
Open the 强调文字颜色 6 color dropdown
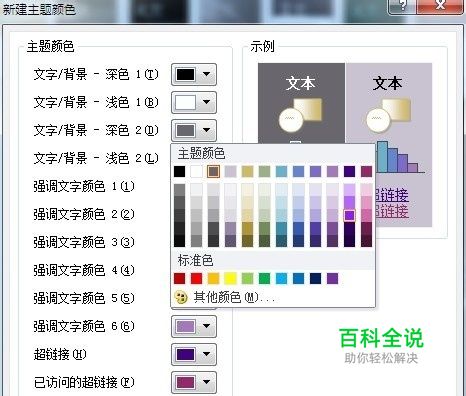click(194, 326)
